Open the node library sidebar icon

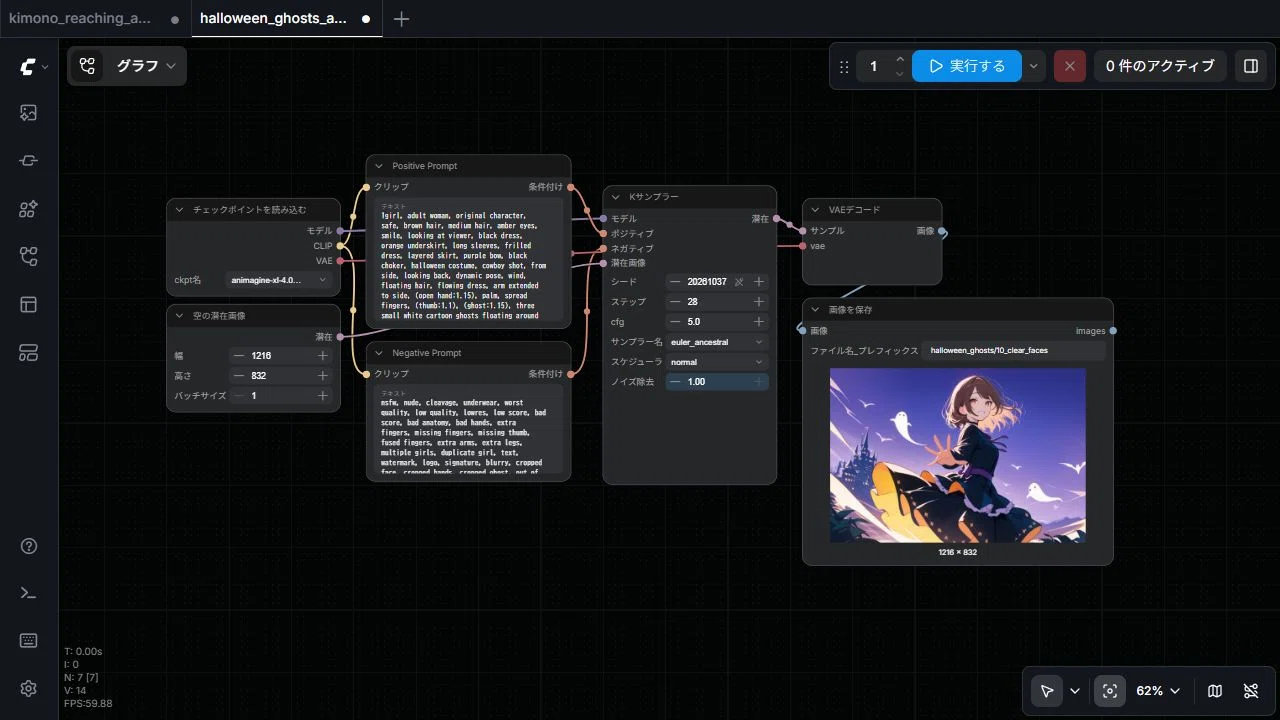[29, 161]
